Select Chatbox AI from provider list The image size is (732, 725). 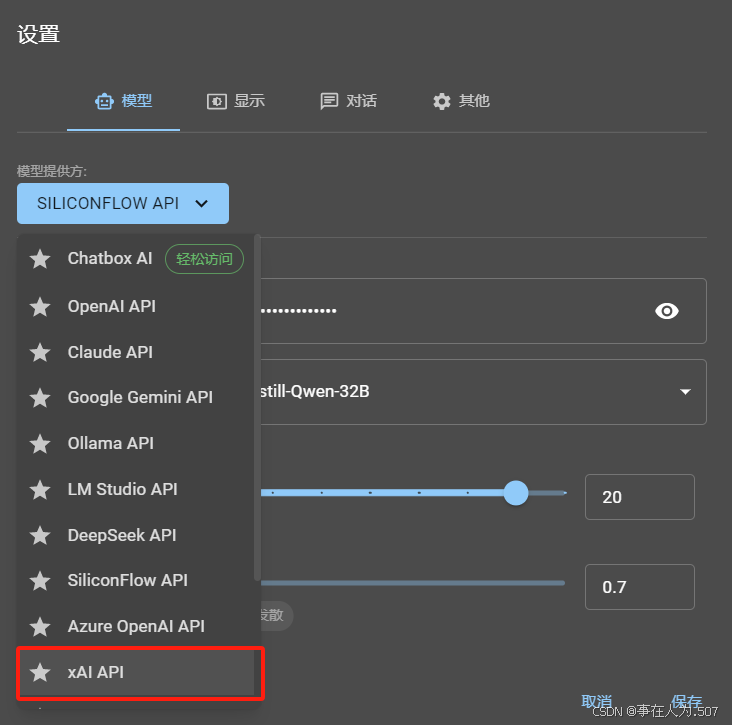(136, 259)
